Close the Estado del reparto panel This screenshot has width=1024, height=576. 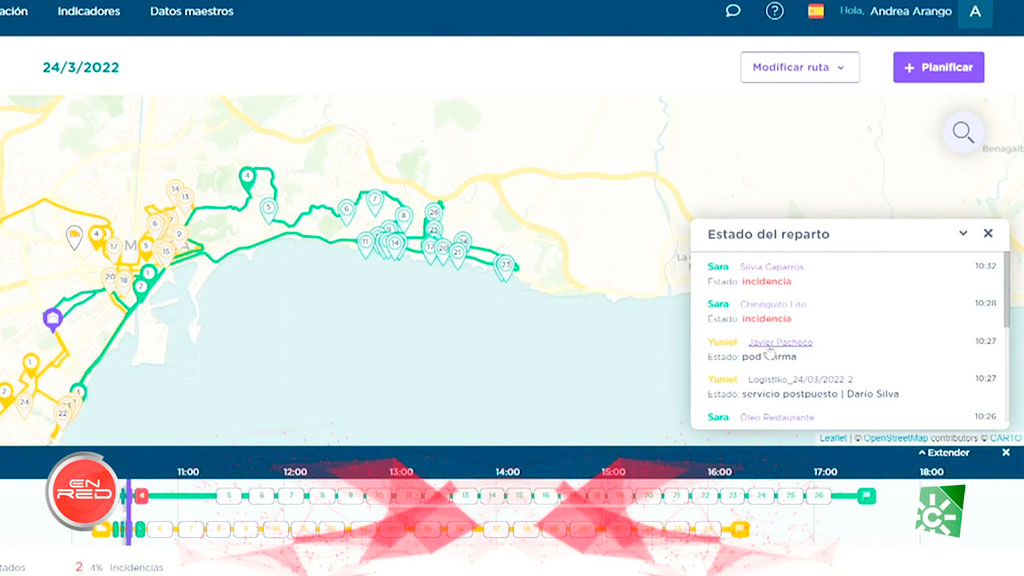click(x=988, y=233)
